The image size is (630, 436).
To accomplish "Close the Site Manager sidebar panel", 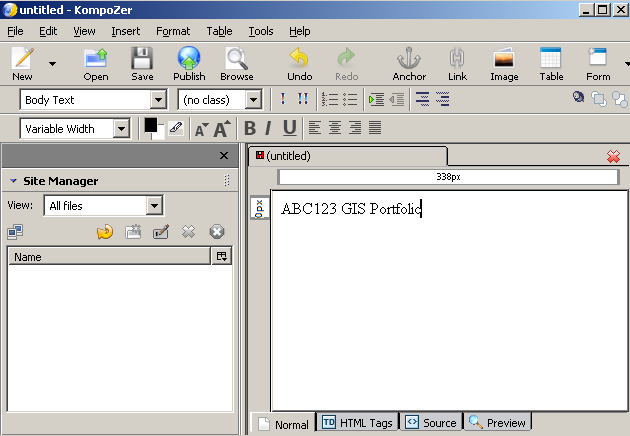I will pos(224,156).
